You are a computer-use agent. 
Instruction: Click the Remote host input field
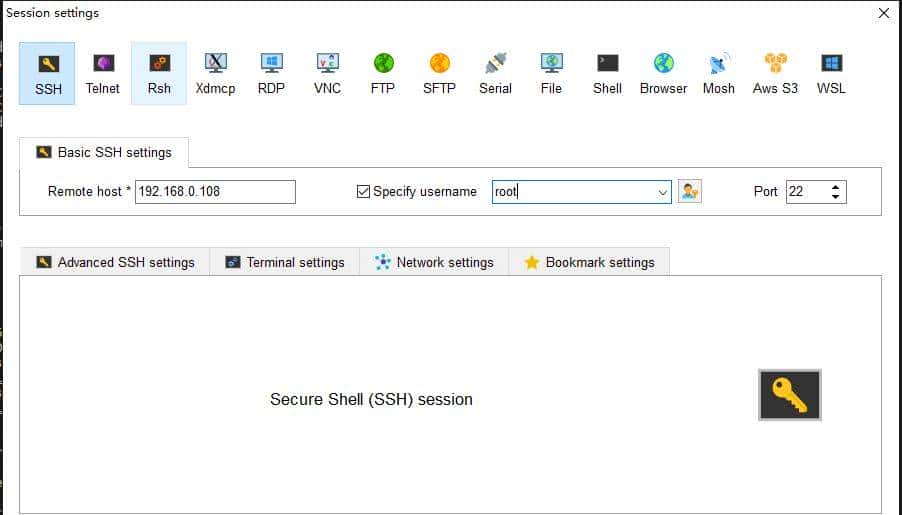pyautogui.click(x=215, y=191)
